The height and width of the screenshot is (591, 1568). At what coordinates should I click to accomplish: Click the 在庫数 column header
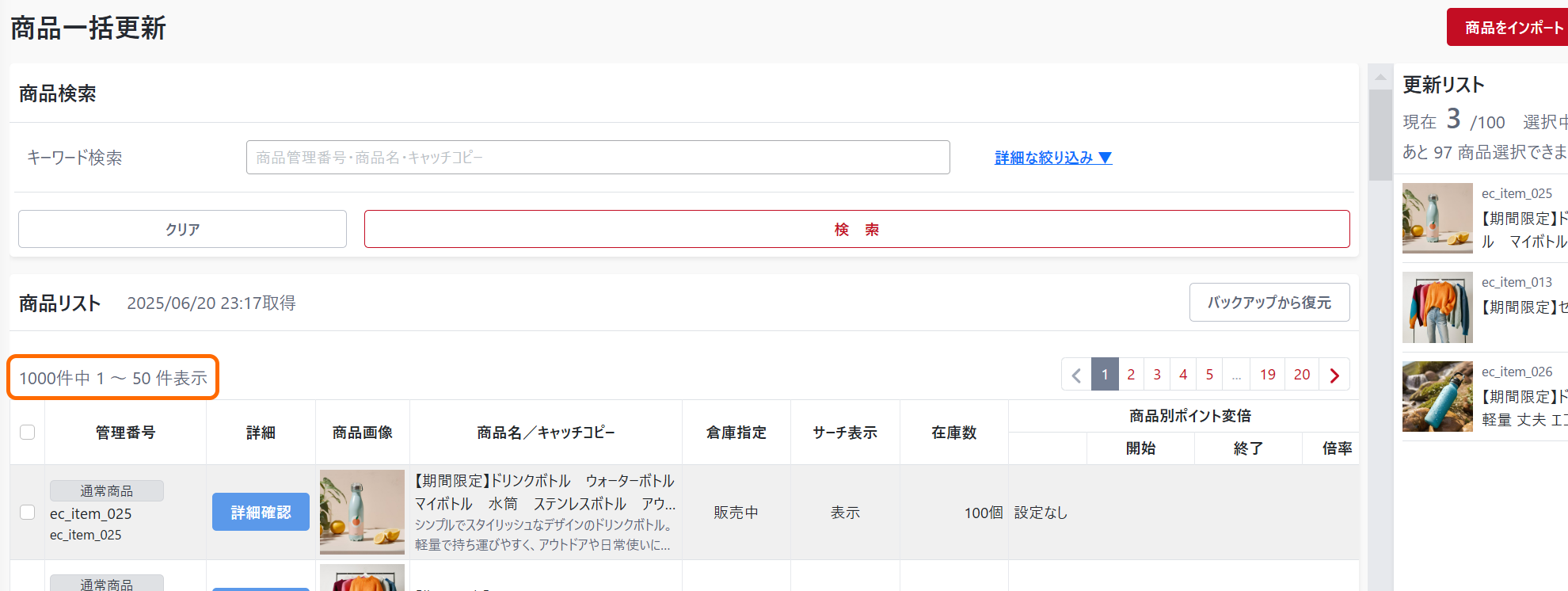(x=953, y=433)
